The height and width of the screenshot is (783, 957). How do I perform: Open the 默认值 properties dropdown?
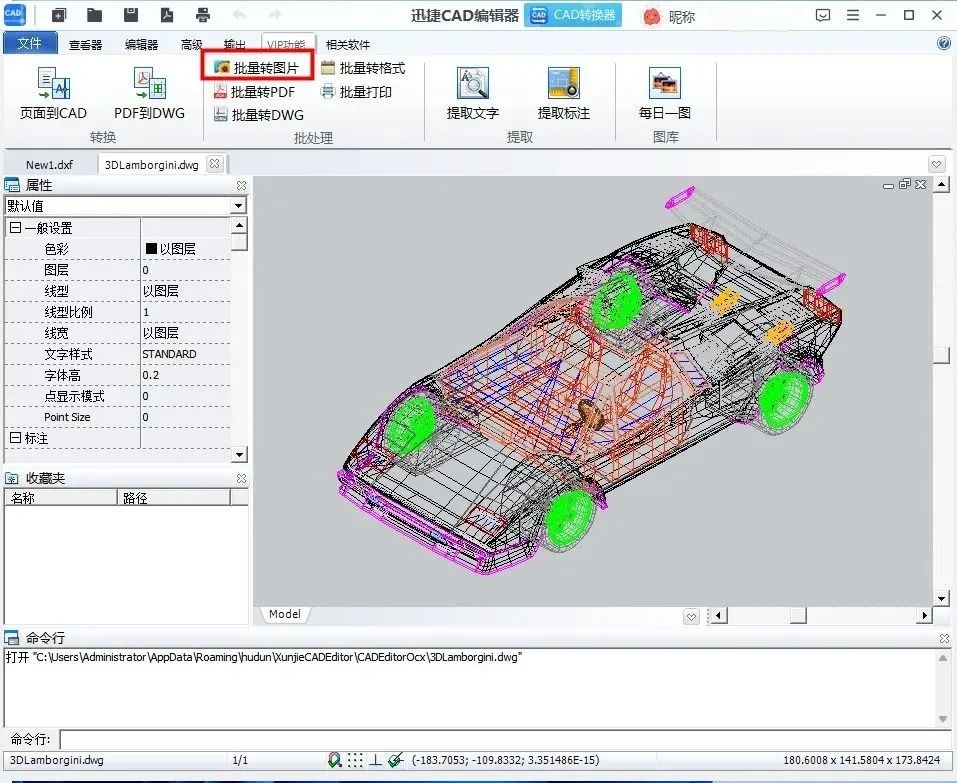point(238,206)
